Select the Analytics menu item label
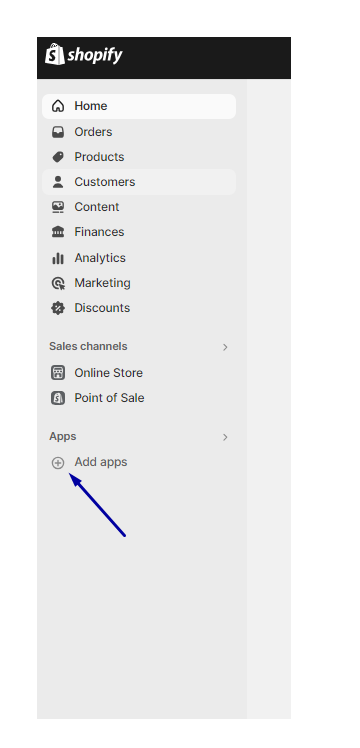360x748 pixels. coord(100,258)
